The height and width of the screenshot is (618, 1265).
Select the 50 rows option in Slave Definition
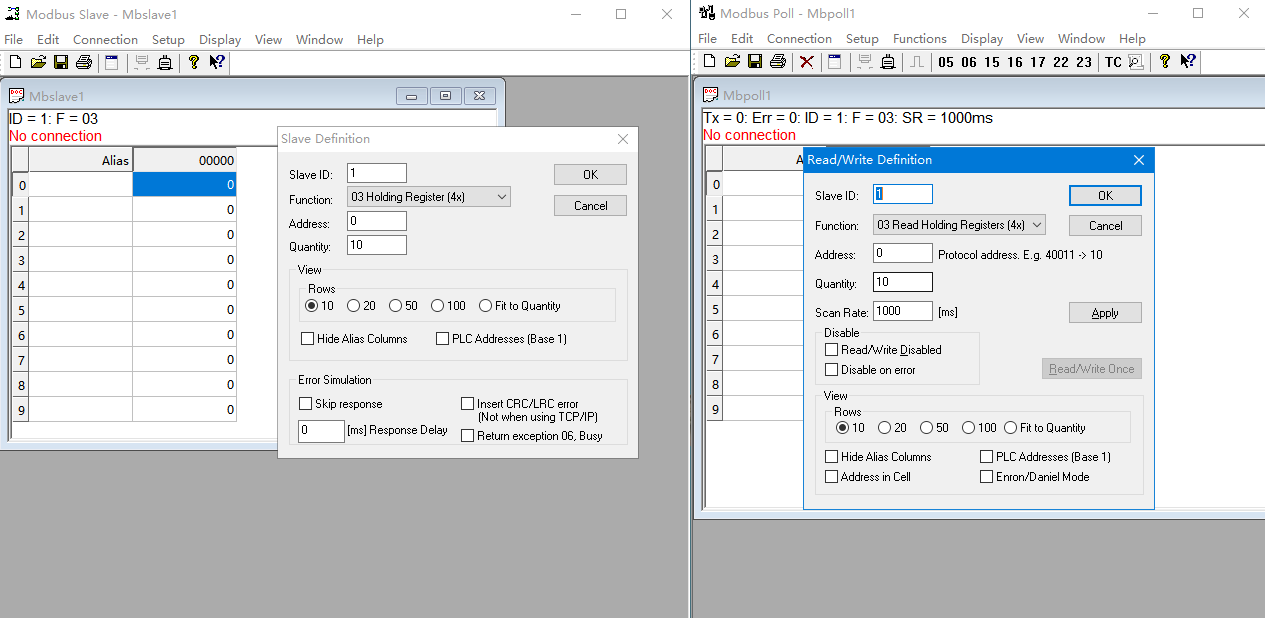click(396, 306)
